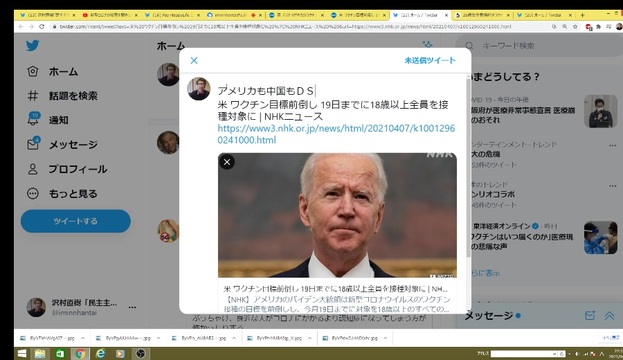
Task: Open options dots for entertainment trend
Action: [612, 145]
